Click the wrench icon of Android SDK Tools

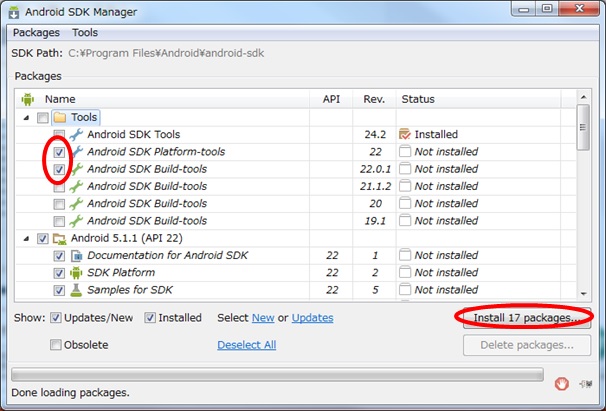click(76, 134)
